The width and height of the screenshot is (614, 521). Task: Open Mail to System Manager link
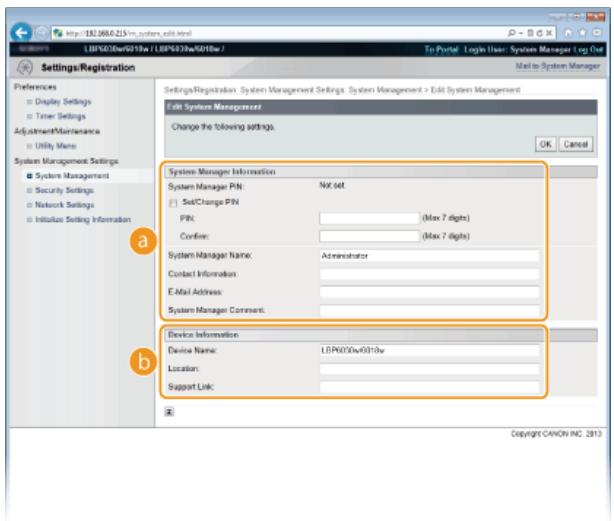tap(558, 66)
